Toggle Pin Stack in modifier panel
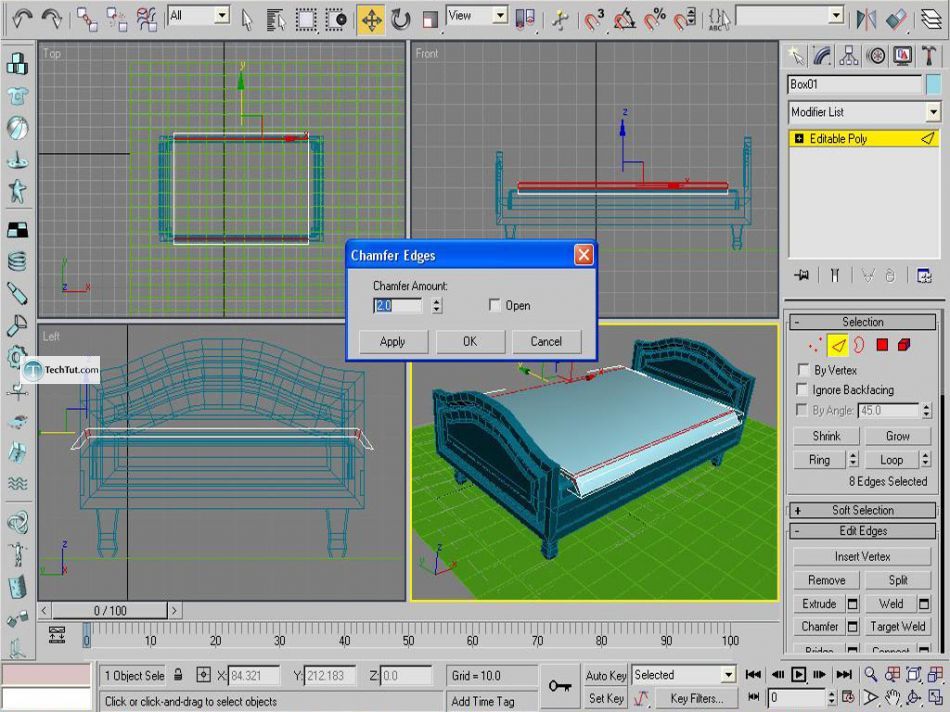Viewport: 950px width, 712px height. pos(802,276)
